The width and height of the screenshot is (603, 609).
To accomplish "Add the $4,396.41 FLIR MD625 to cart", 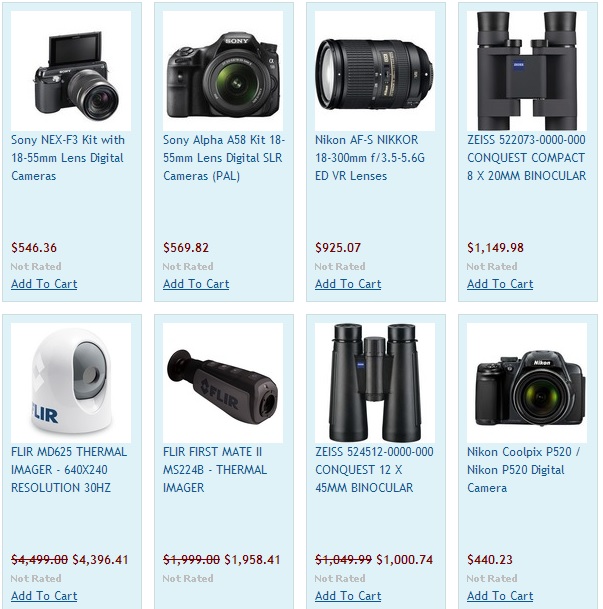I will tap(44, 596).
